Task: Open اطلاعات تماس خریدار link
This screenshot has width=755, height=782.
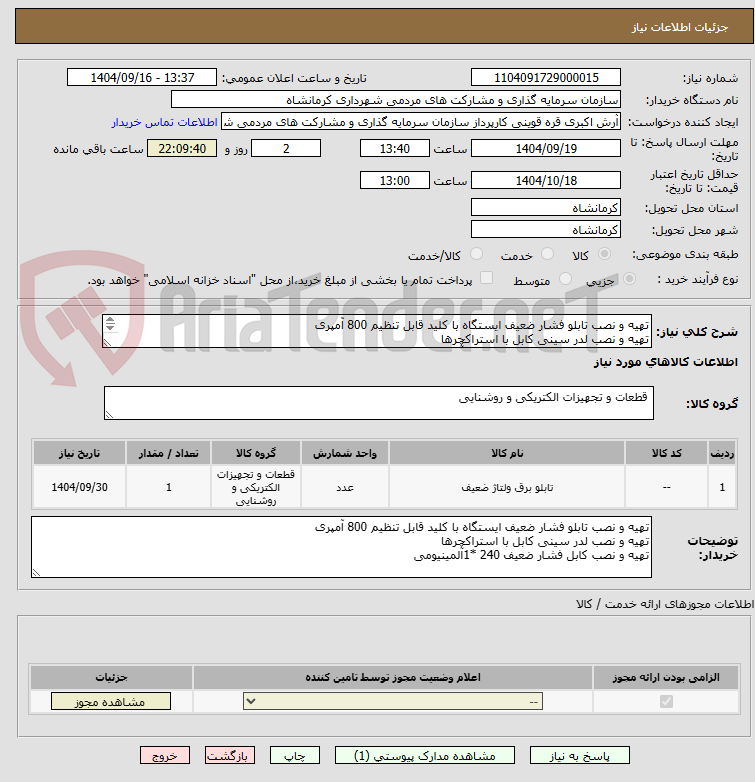Action: 165,122
